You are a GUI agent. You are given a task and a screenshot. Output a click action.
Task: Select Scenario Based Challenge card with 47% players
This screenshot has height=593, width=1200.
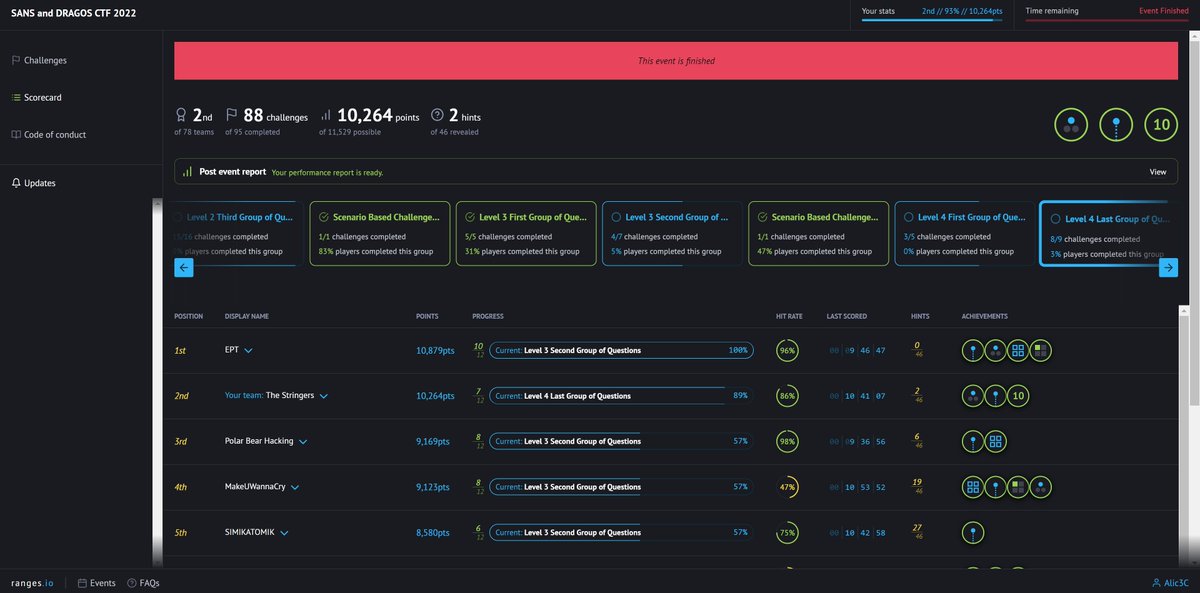tap(818, 233)
